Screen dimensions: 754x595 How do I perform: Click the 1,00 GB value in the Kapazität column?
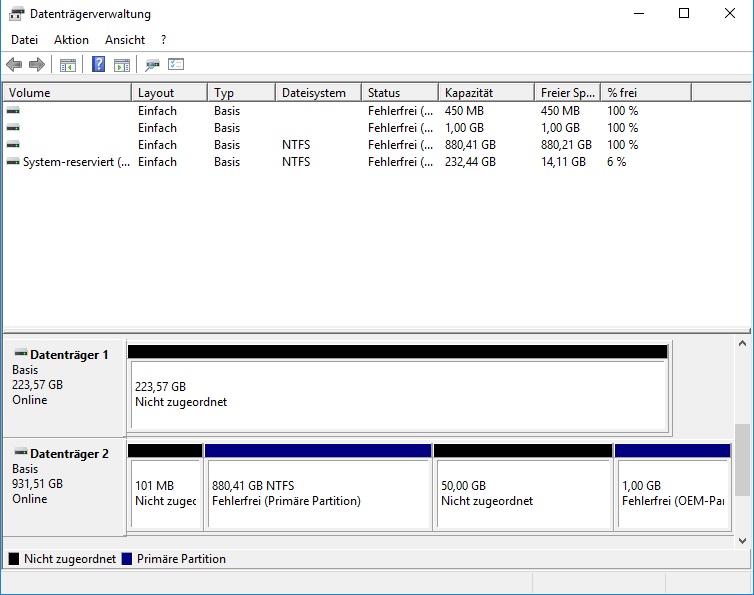pos(464,128)
